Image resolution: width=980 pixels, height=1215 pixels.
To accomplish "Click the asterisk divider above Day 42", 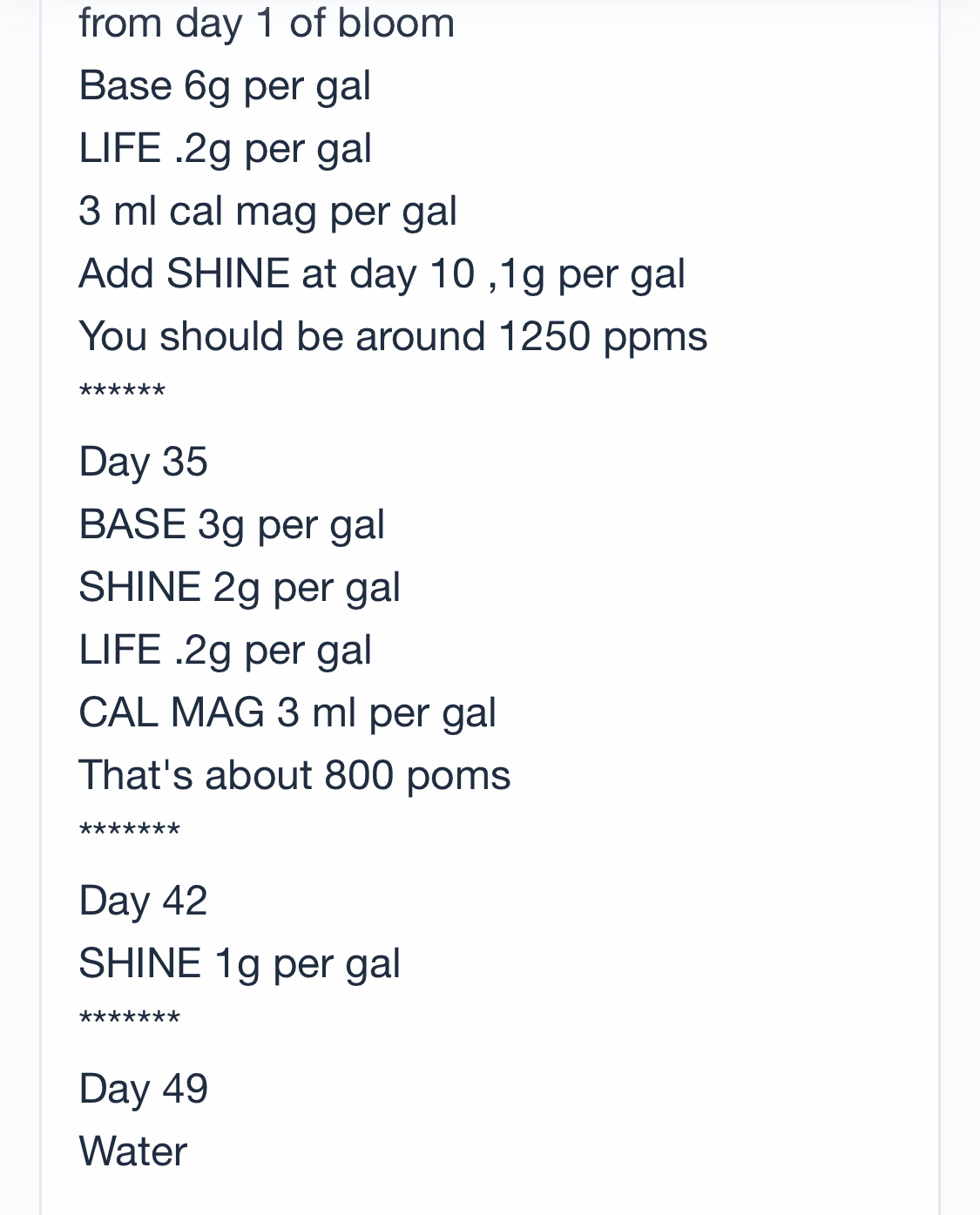I will tap(129, 831).
